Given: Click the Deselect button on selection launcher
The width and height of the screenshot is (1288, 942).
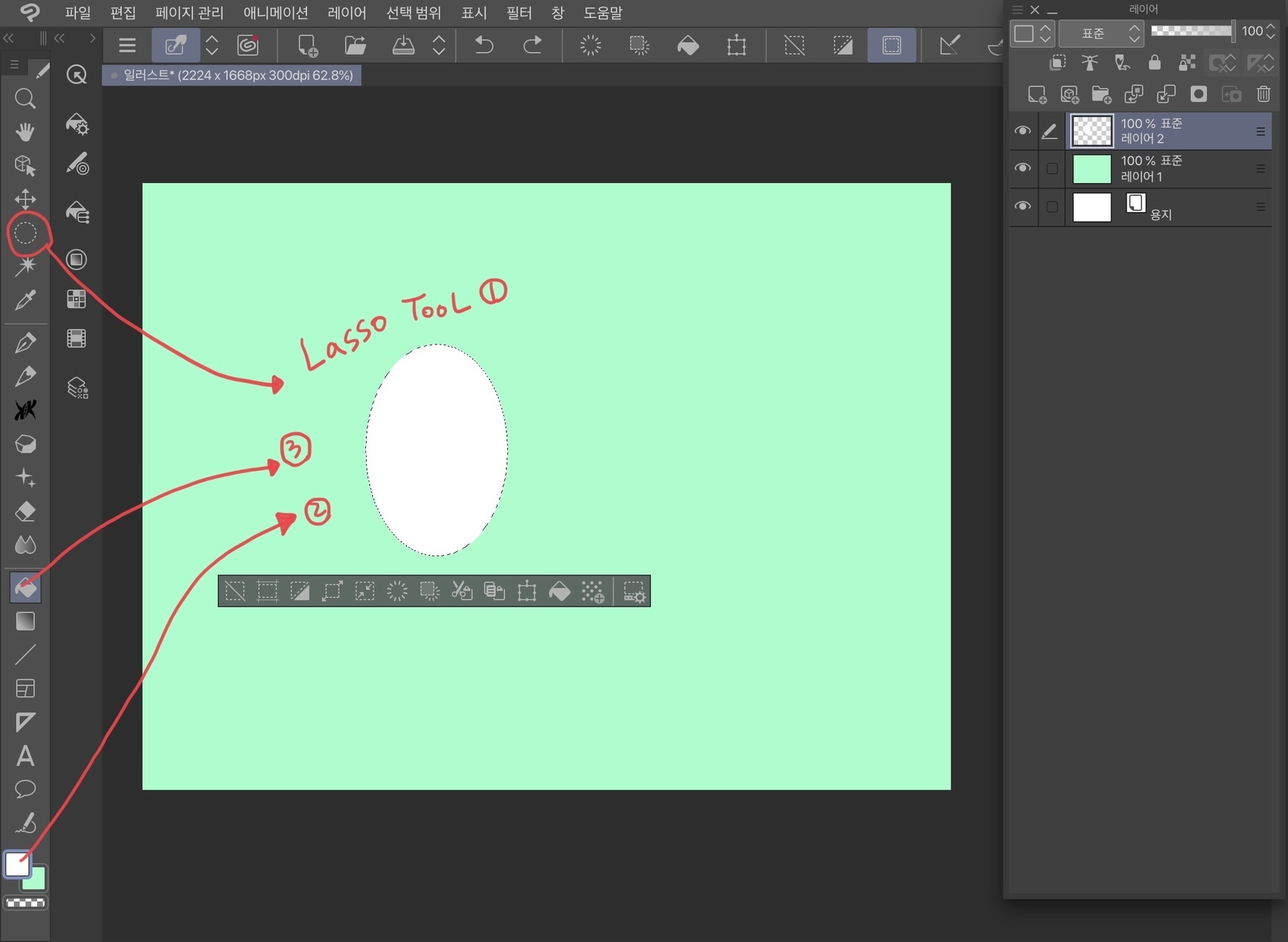Looking at the screenshot, I should point(235,591).
